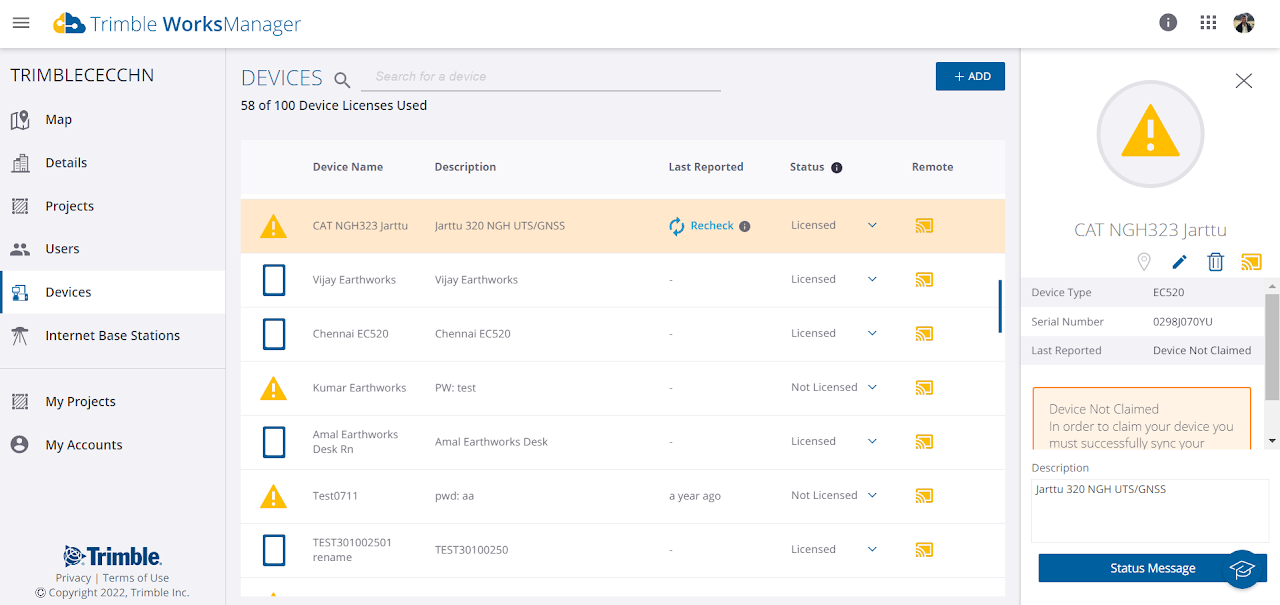The width and height of the screenshot is (1280, 605).
Task: Open remote cast for Kumar Earthworks row
Action: (x=925, y=388)
